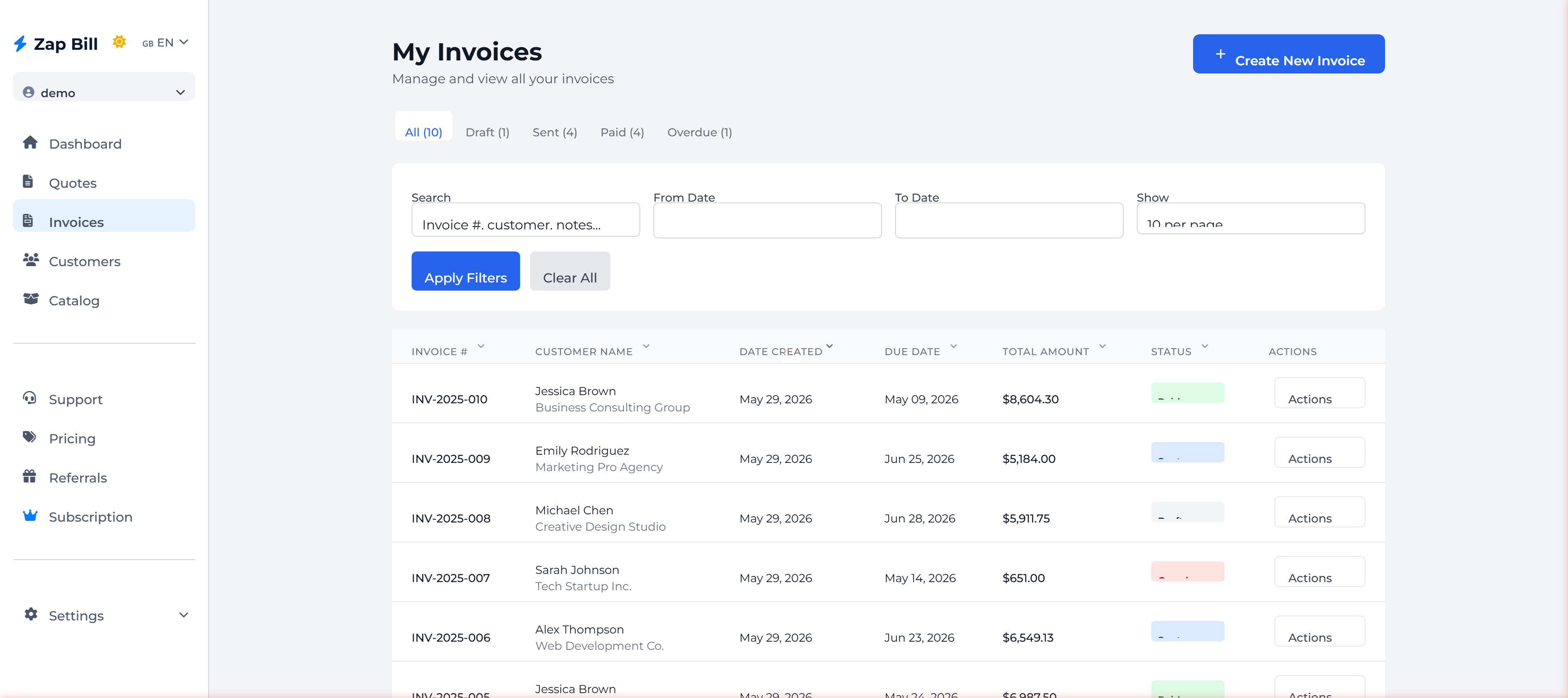Sort by Invoice # column arrow
Screen dimensions: 1568x698
coord(481,346)
